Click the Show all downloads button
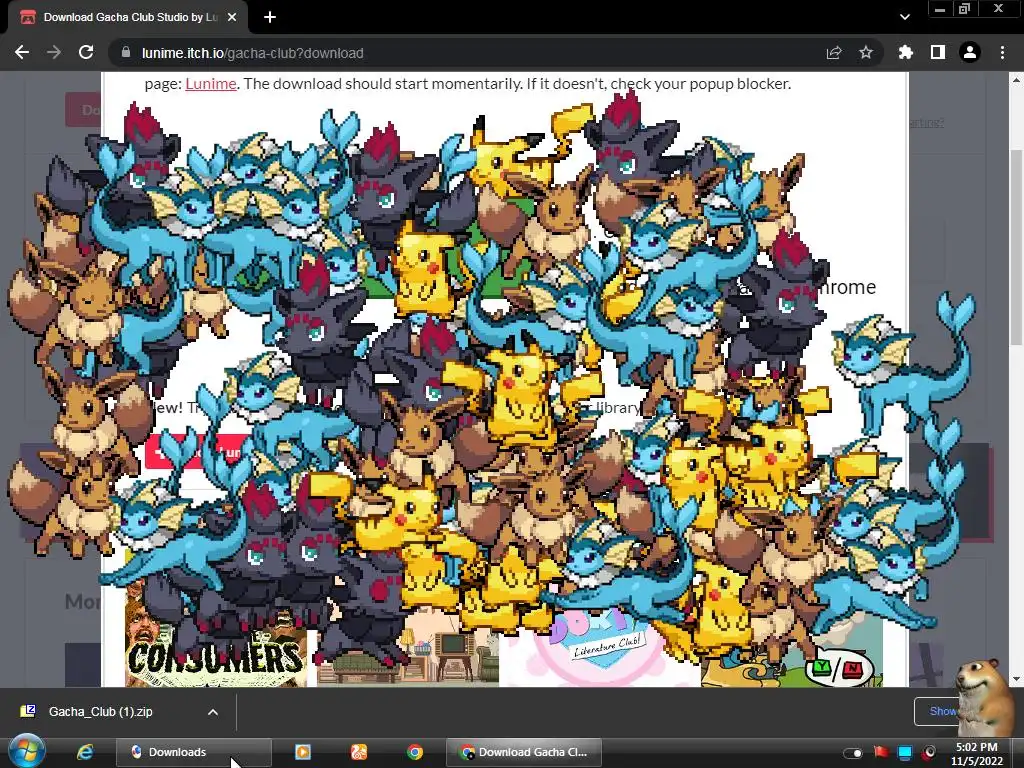1024x768 pixels. click(940, 711)
